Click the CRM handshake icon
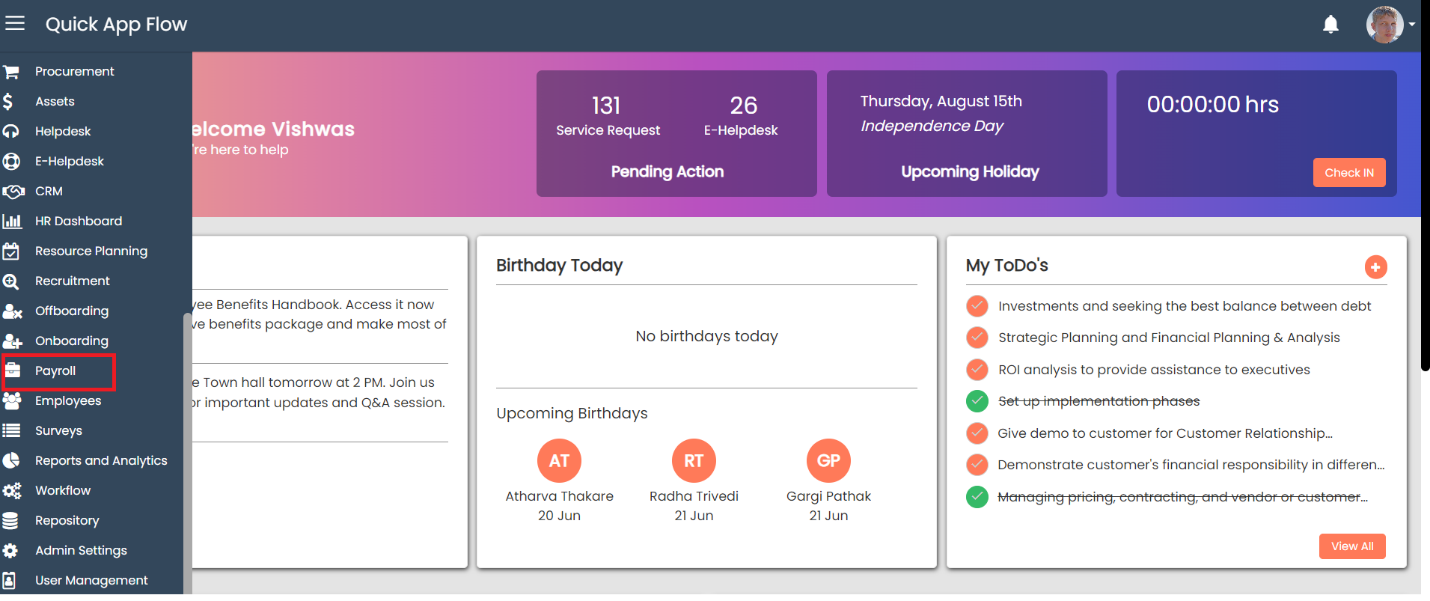The width and height of the screenshot is (1430, 601). (x=12, y=191)
